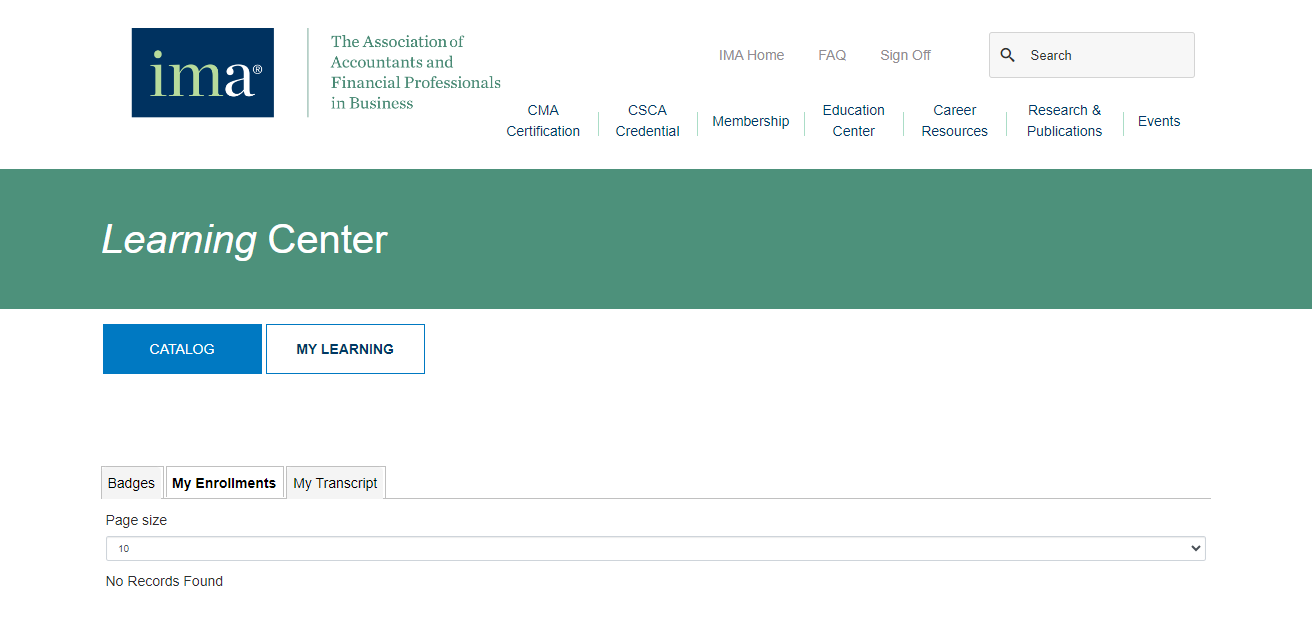Click the search magnifier icon
The image size is (1312, 624).
coord(1008,55)
